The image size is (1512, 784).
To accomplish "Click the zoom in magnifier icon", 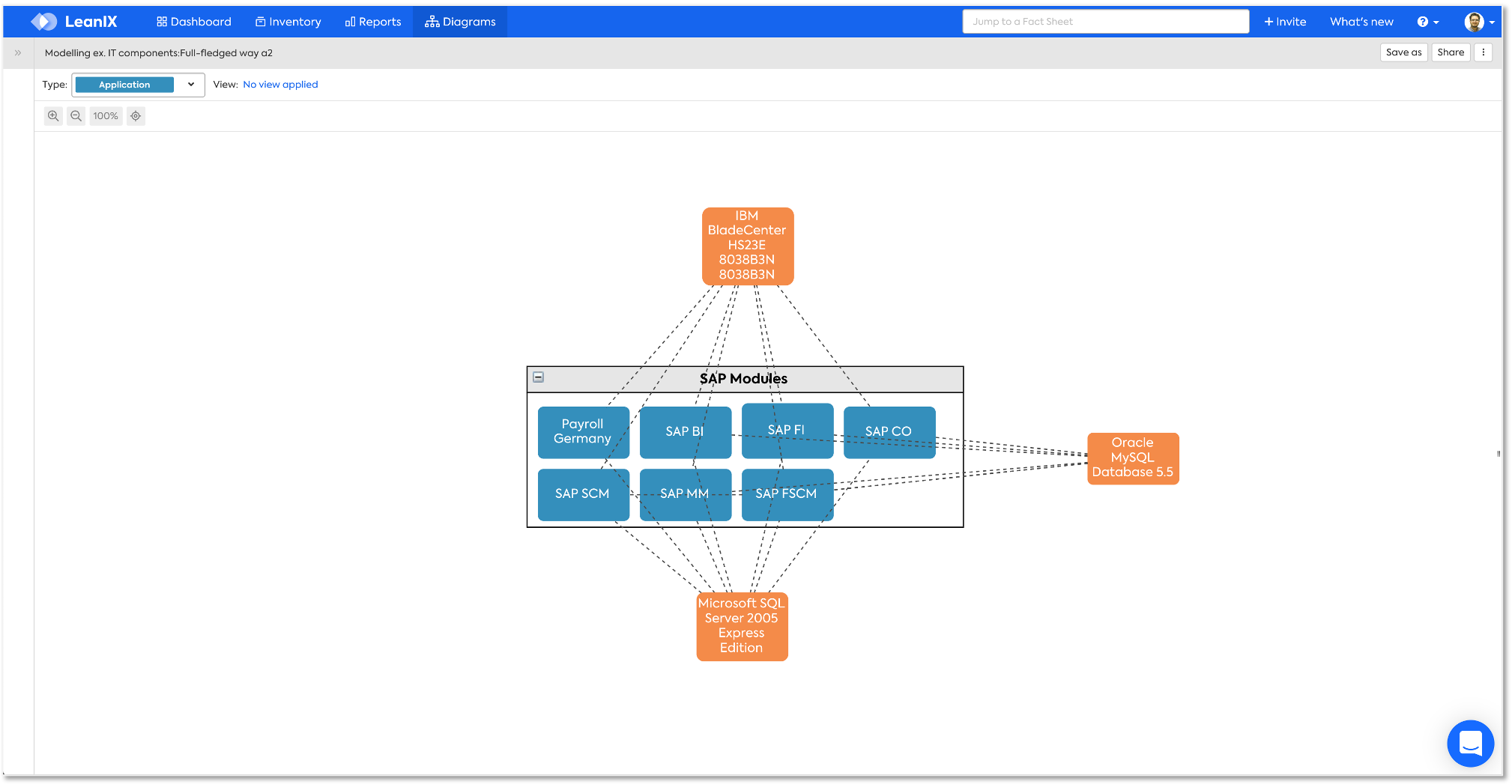I will [53, 116].
